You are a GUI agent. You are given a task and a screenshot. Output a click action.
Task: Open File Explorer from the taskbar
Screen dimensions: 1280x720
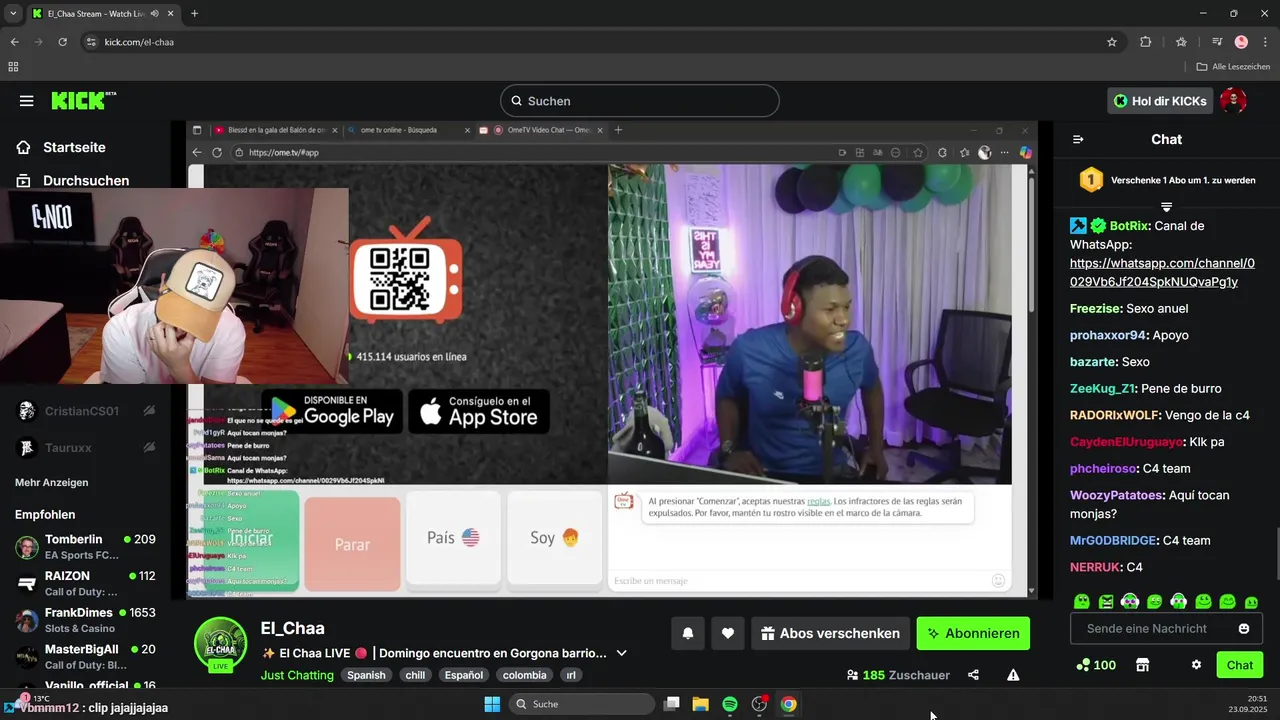[x=700, y=704]
